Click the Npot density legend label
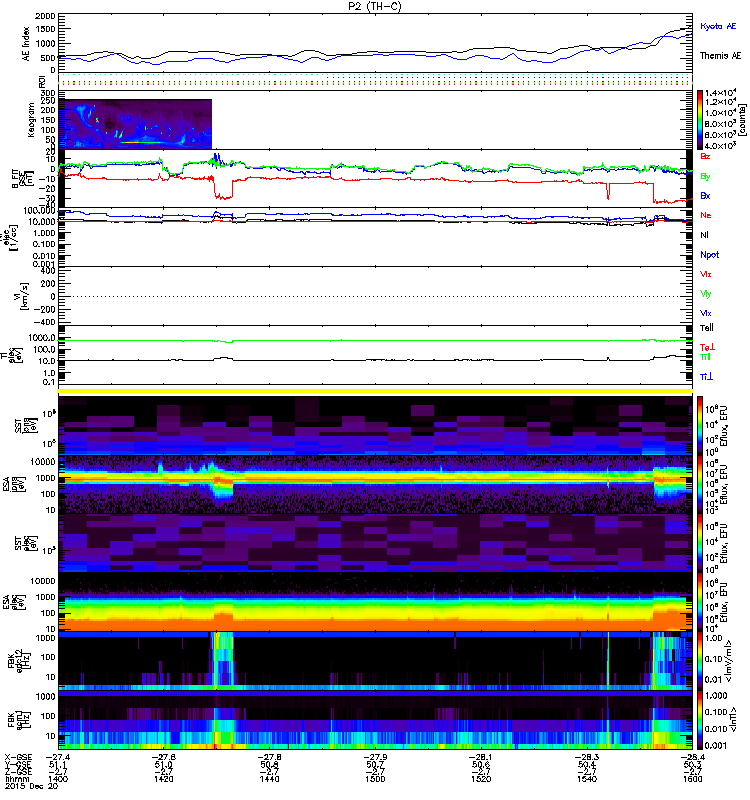Screen dimensions: 750x800 (x=708, y=254)
